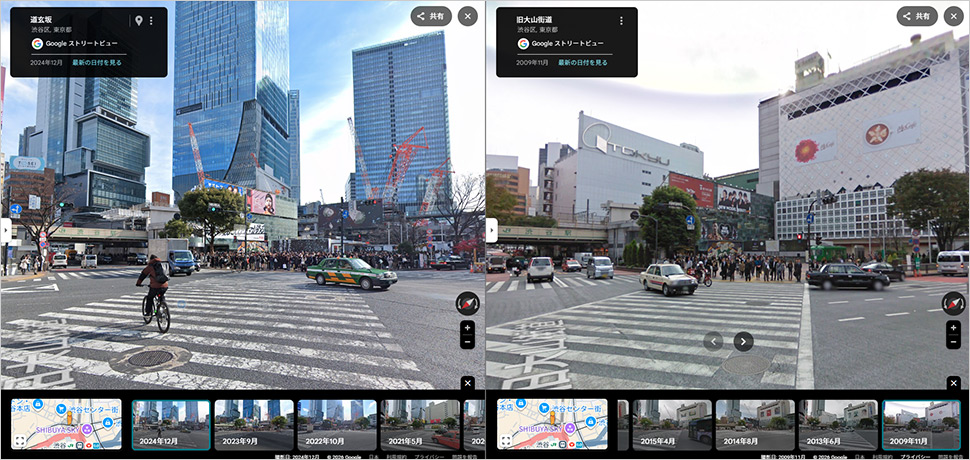Image resolution: width=970 pixels, height=460 pixels.
Task: Click the compass in the 2024 view
Action: [x=468, y=304]
